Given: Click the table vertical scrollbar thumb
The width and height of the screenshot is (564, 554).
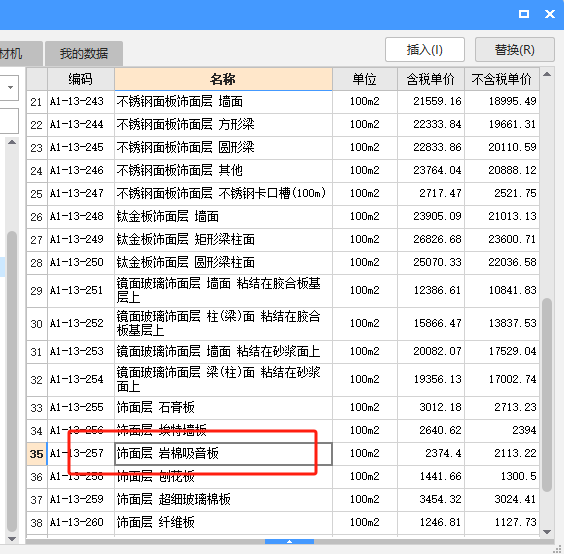Looking at the screenshot, I should coord(547,394).
